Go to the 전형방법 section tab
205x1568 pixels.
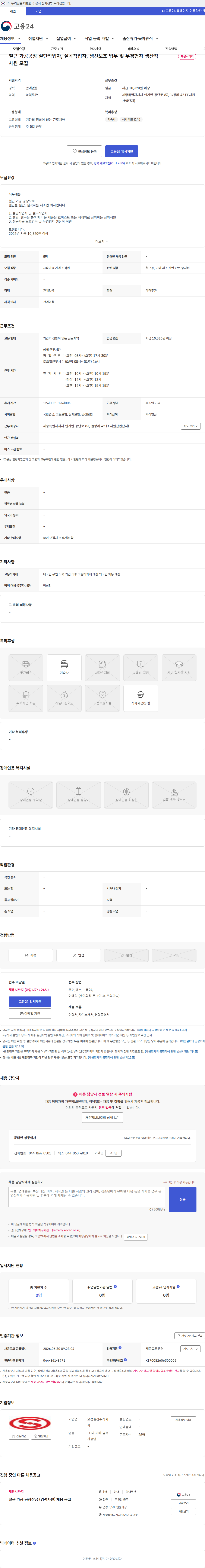point(171,49)
